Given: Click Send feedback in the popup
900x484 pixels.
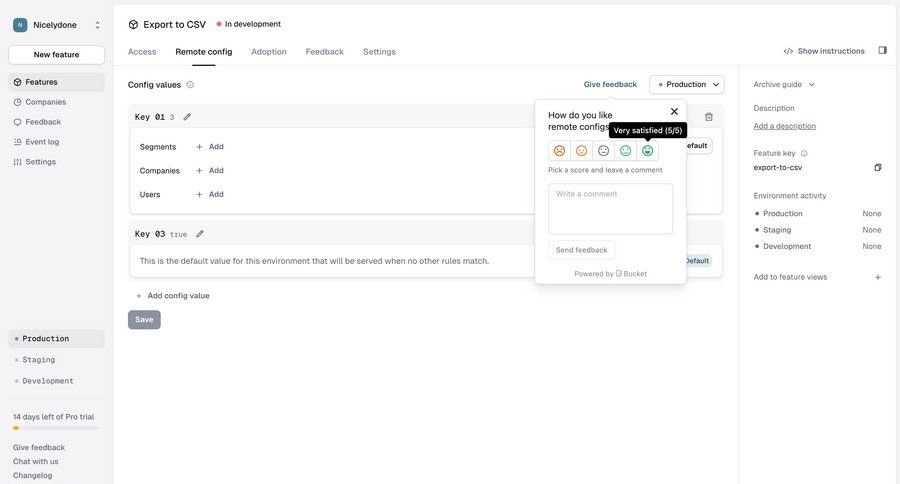Looking at the screenshot, I should tap(581, 250).
